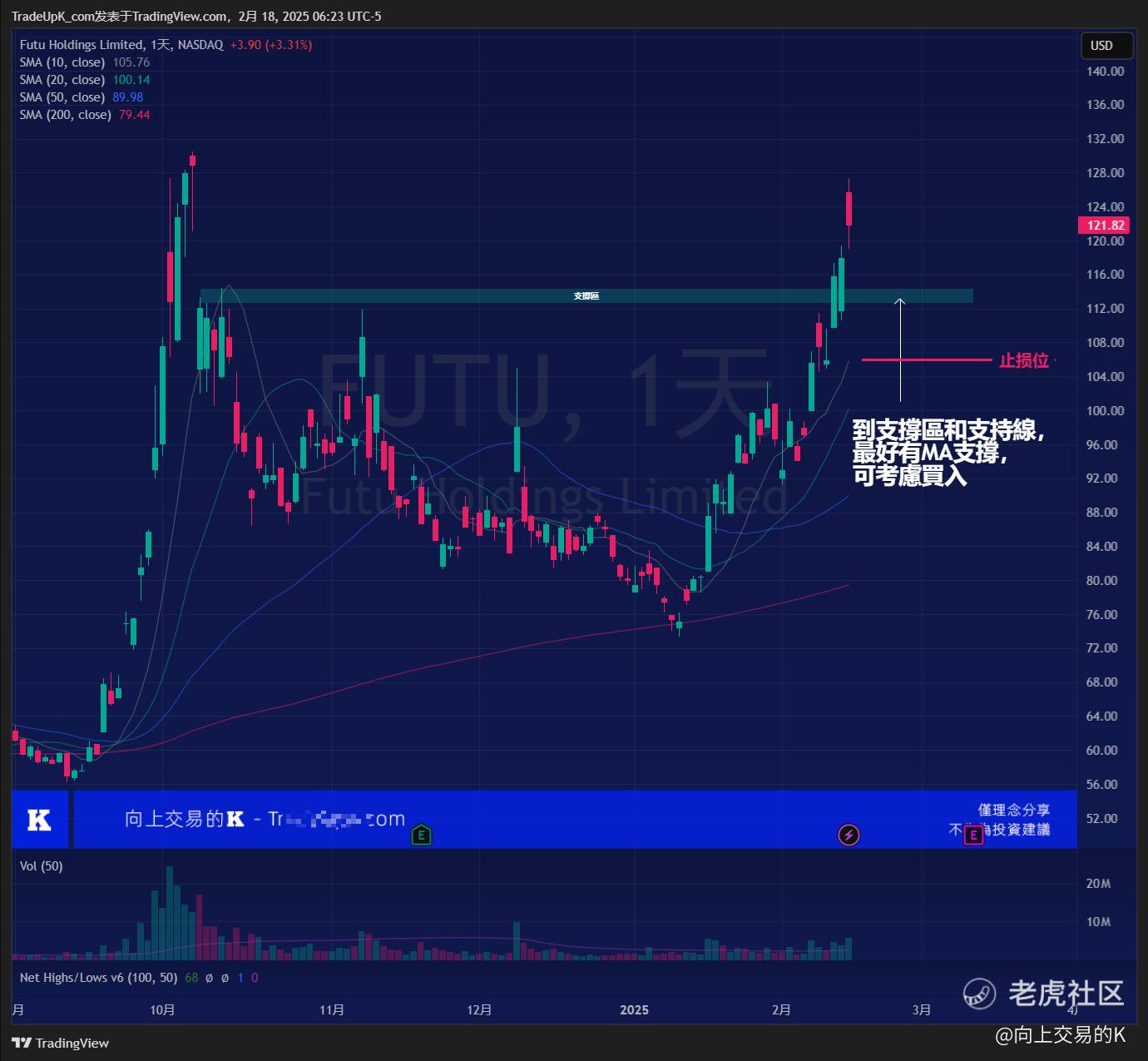The height and width of the screenshot is (1061, 1148).
Task: Click the 支撐區 support zone label
Action: pyautogui.click(x=586, y=296)
